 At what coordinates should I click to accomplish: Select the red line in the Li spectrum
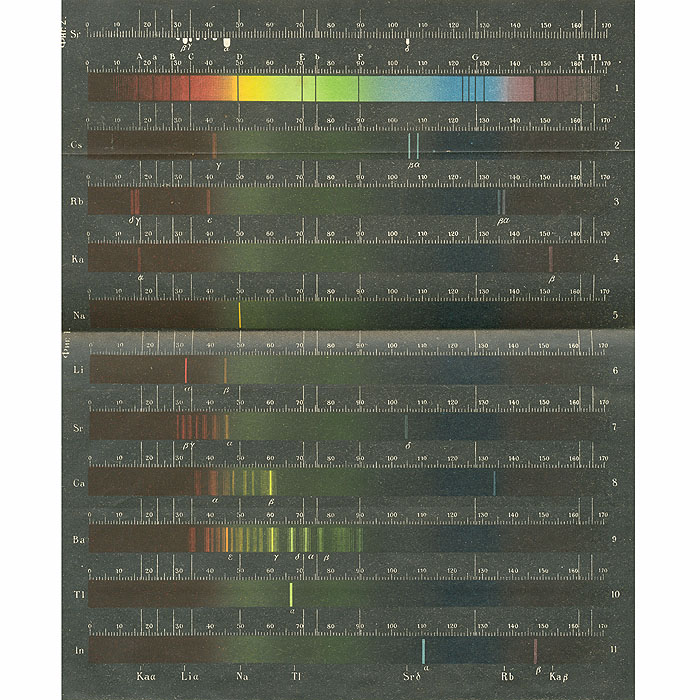[186, 371]
